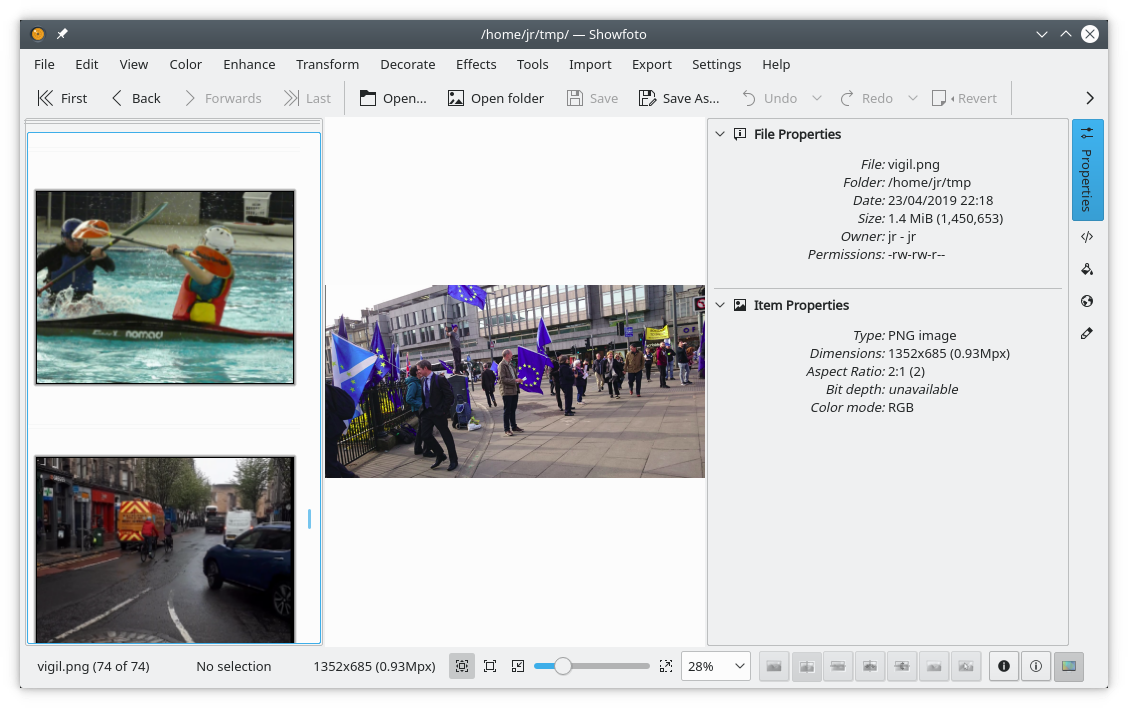Open the Enhance menu

(x=249, y=64)
